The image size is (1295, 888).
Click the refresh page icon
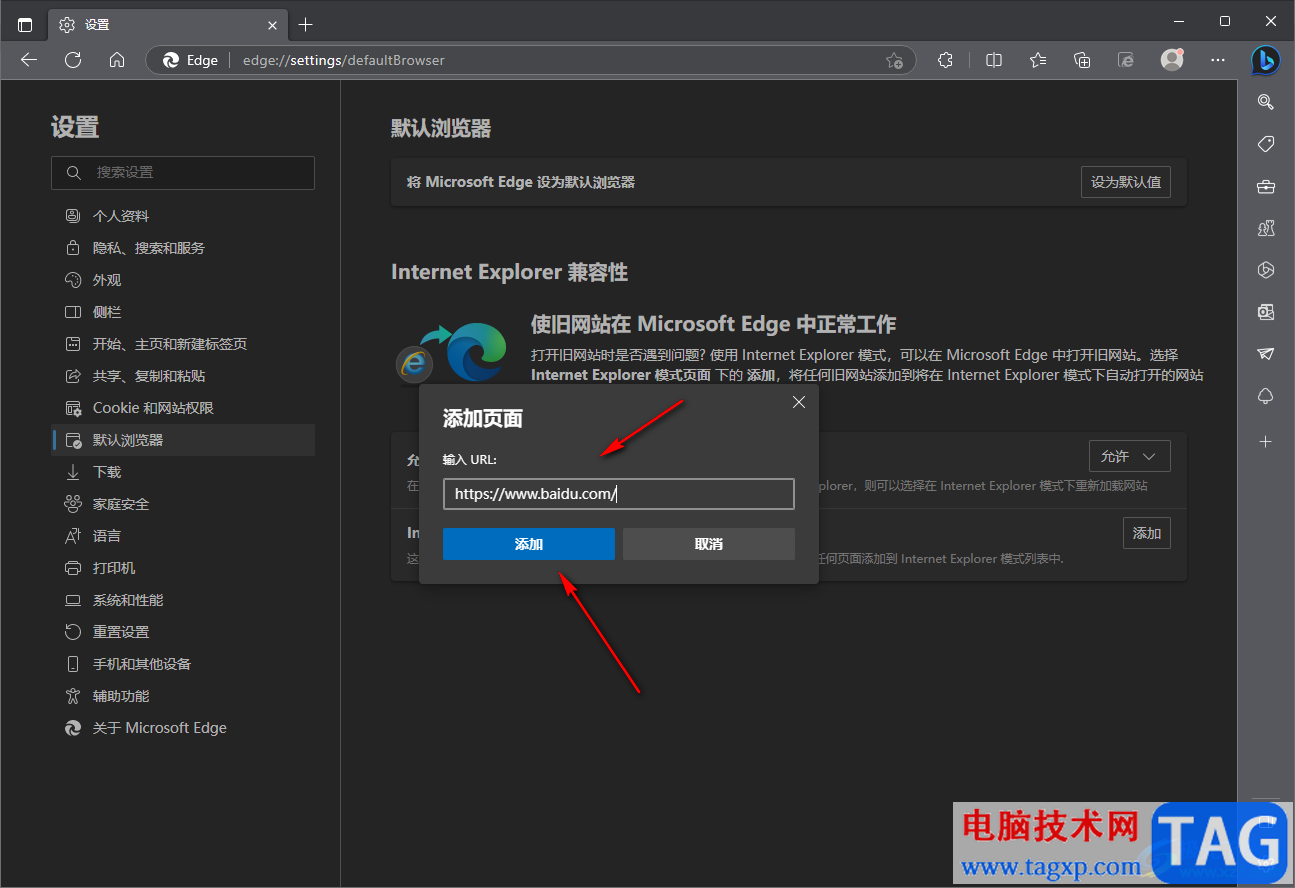73,60
